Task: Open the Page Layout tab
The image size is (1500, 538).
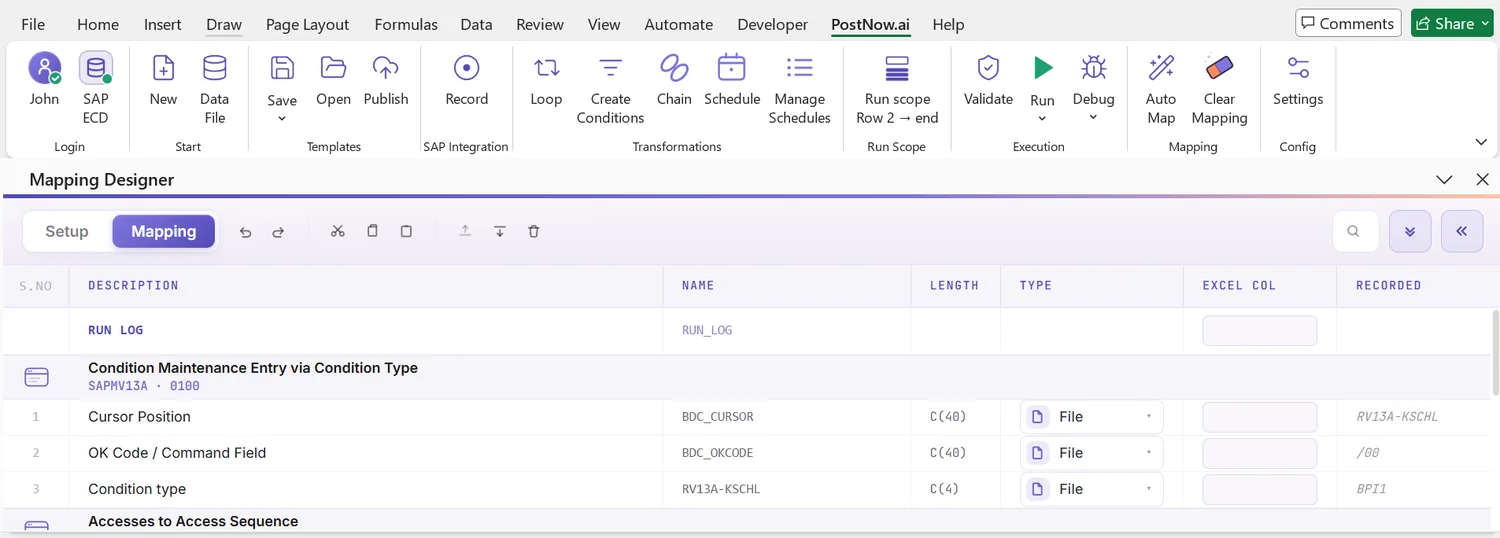Action: coord(308,24)
